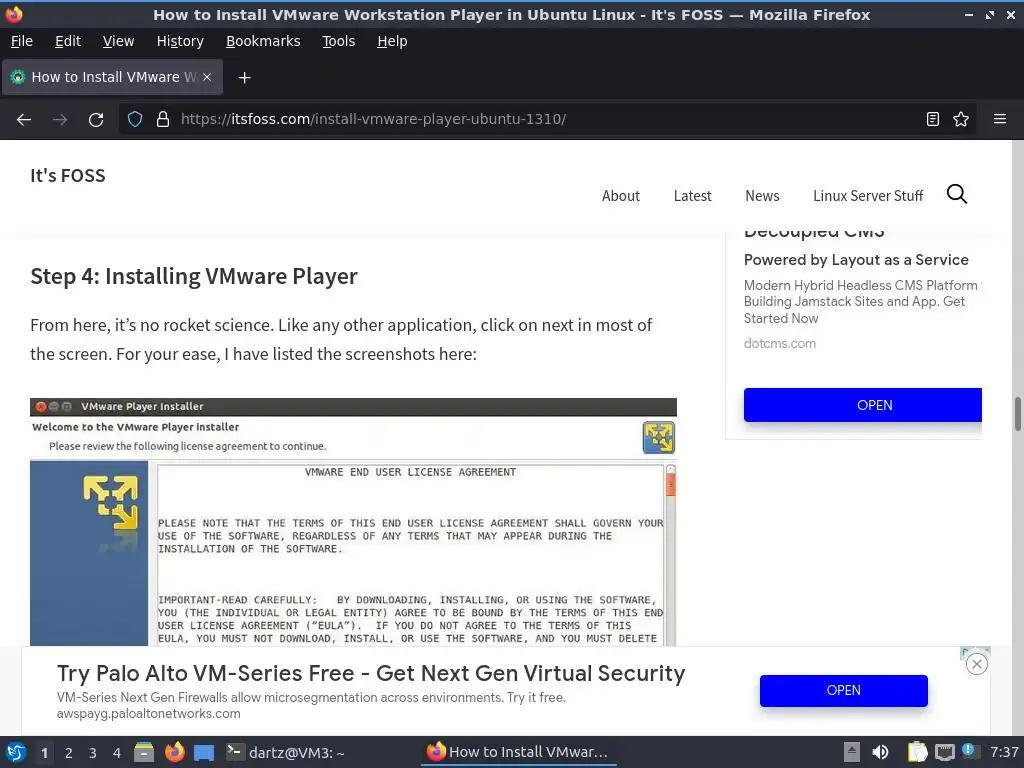The width and height of the screenshot is (1024, 768).
Task: Open the Latest nav link
Action: 692,196
